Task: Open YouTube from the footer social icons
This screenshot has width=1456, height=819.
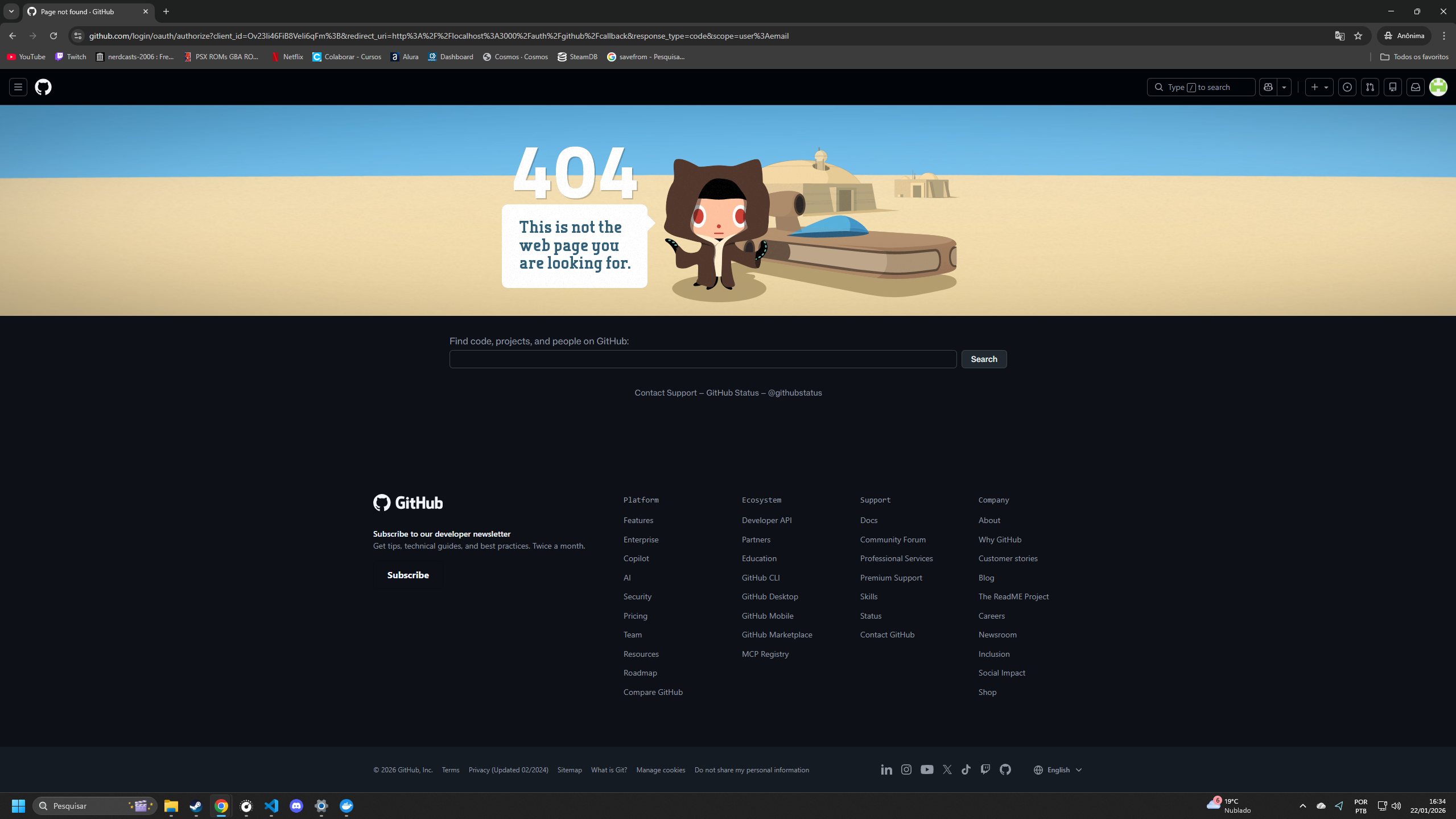Action: 927,769
